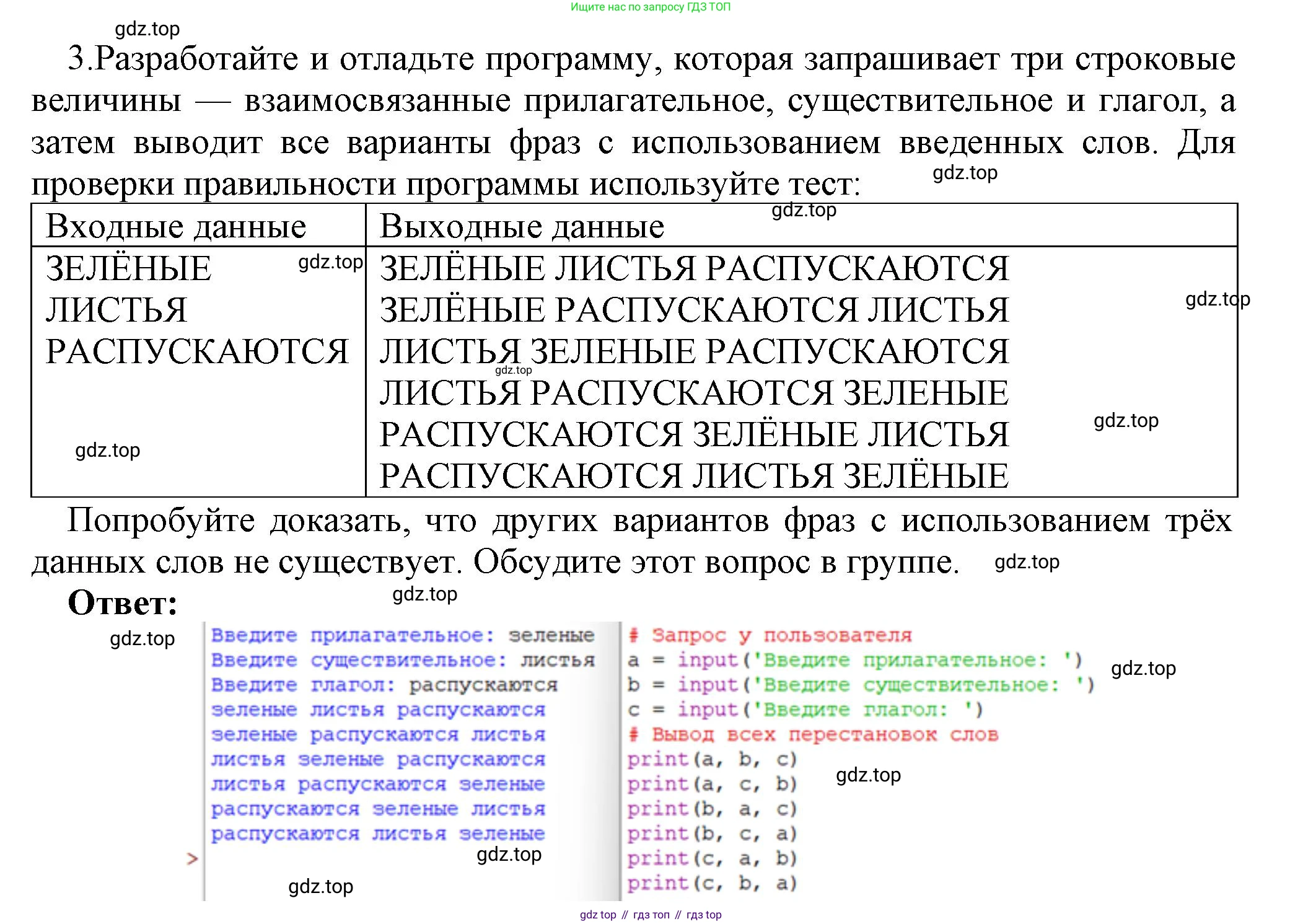
Task: Click code line 'print(b, c, a)'
Action: 712,834
